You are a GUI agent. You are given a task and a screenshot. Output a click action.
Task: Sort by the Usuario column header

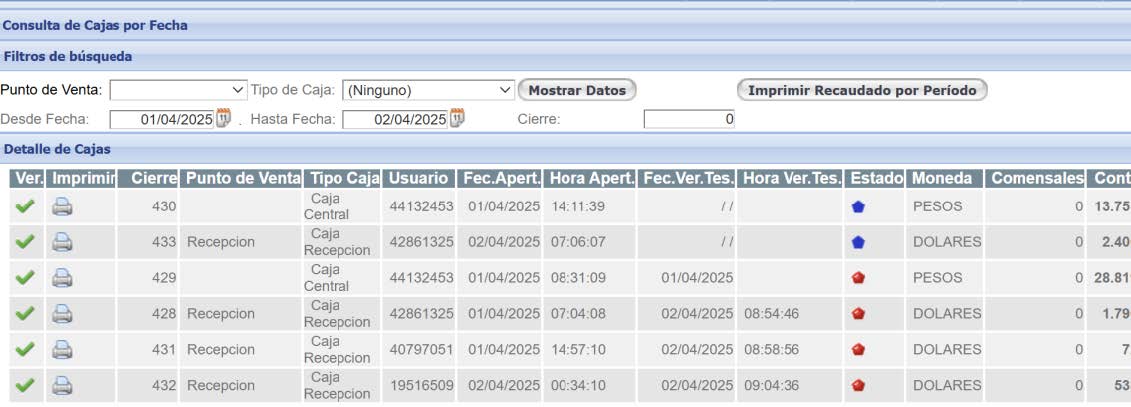pyautogui.click(x=419, y=178)
